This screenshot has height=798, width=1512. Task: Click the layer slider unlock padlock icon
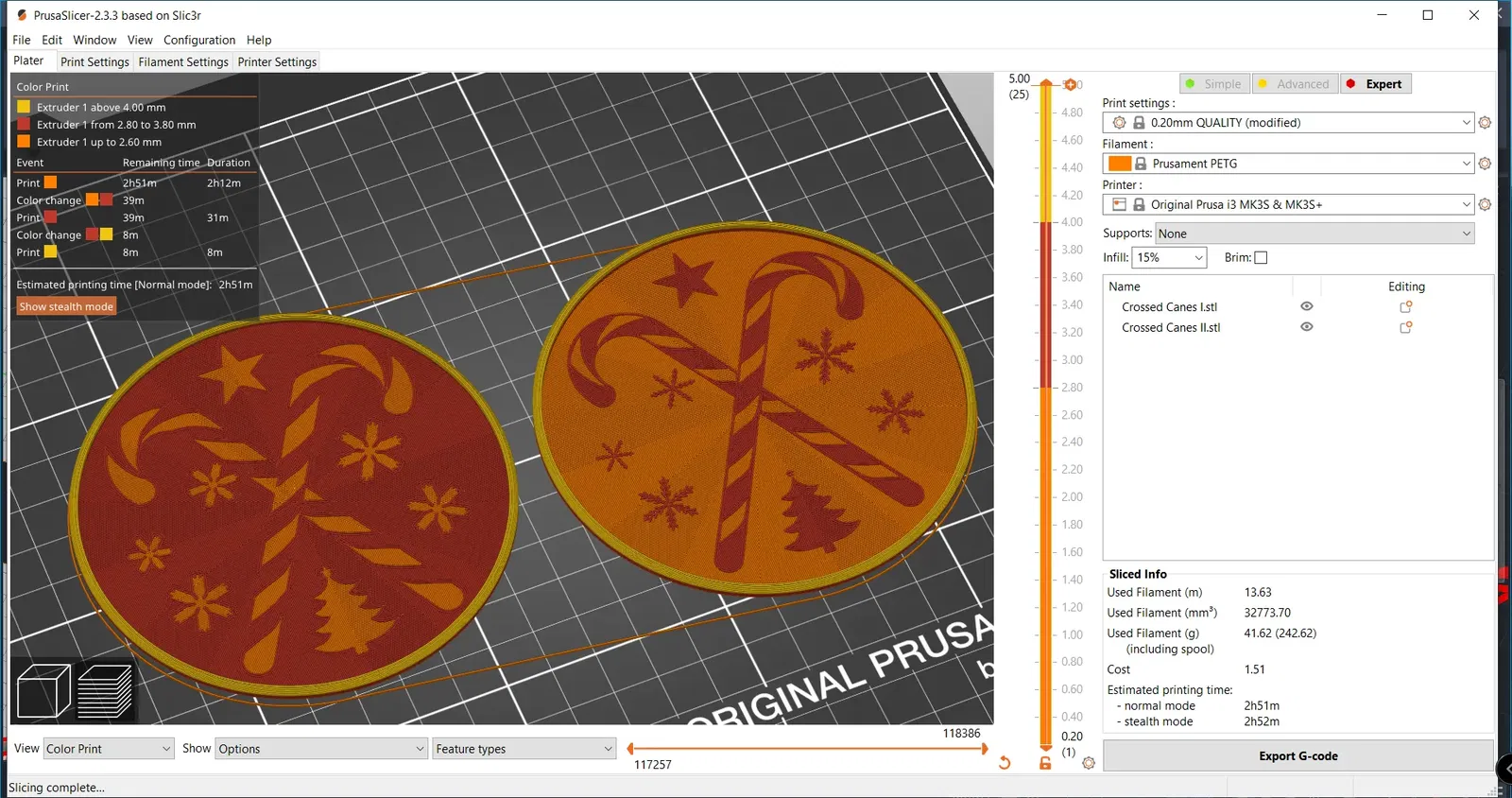[1045, 763]
